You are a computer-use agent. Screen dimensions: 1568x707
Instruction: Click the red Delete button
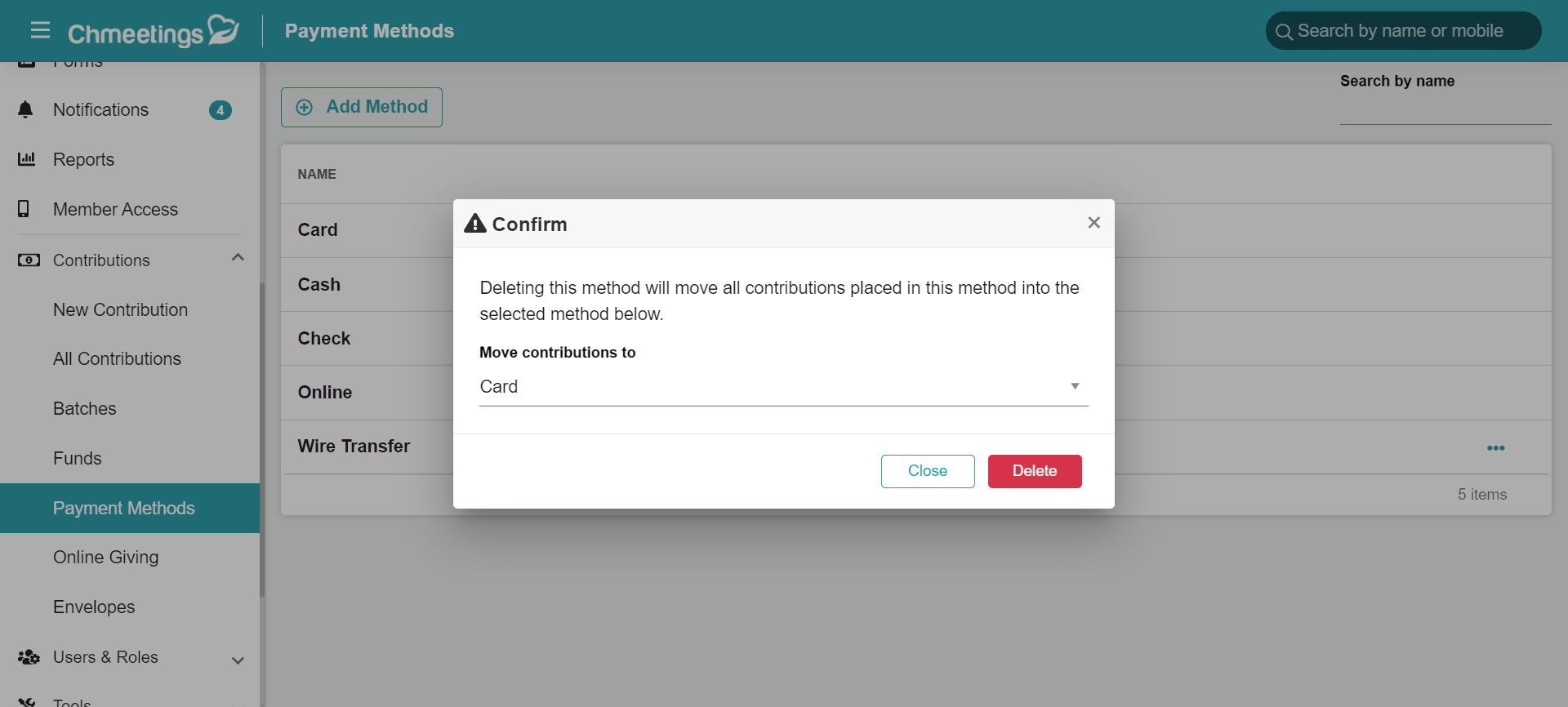pos(1035,471)
